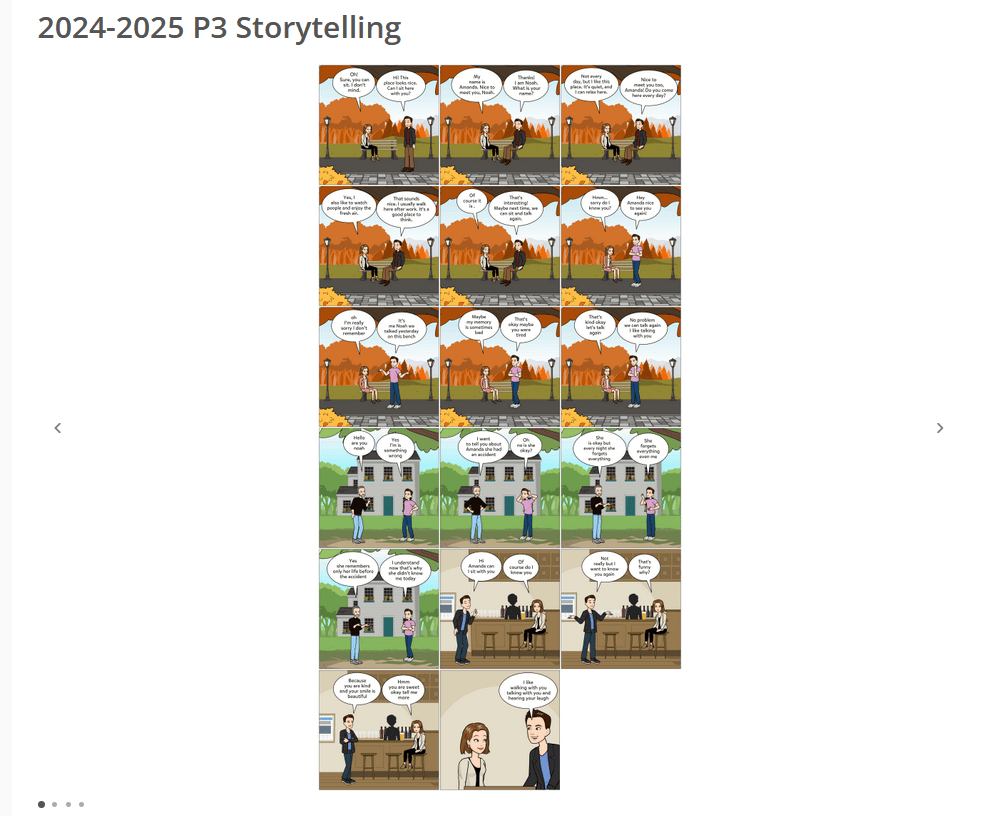This screenshot has height=816, width=987.
Task: Select the 'Not every day' park bench panel
Action: tap(621, 125)
